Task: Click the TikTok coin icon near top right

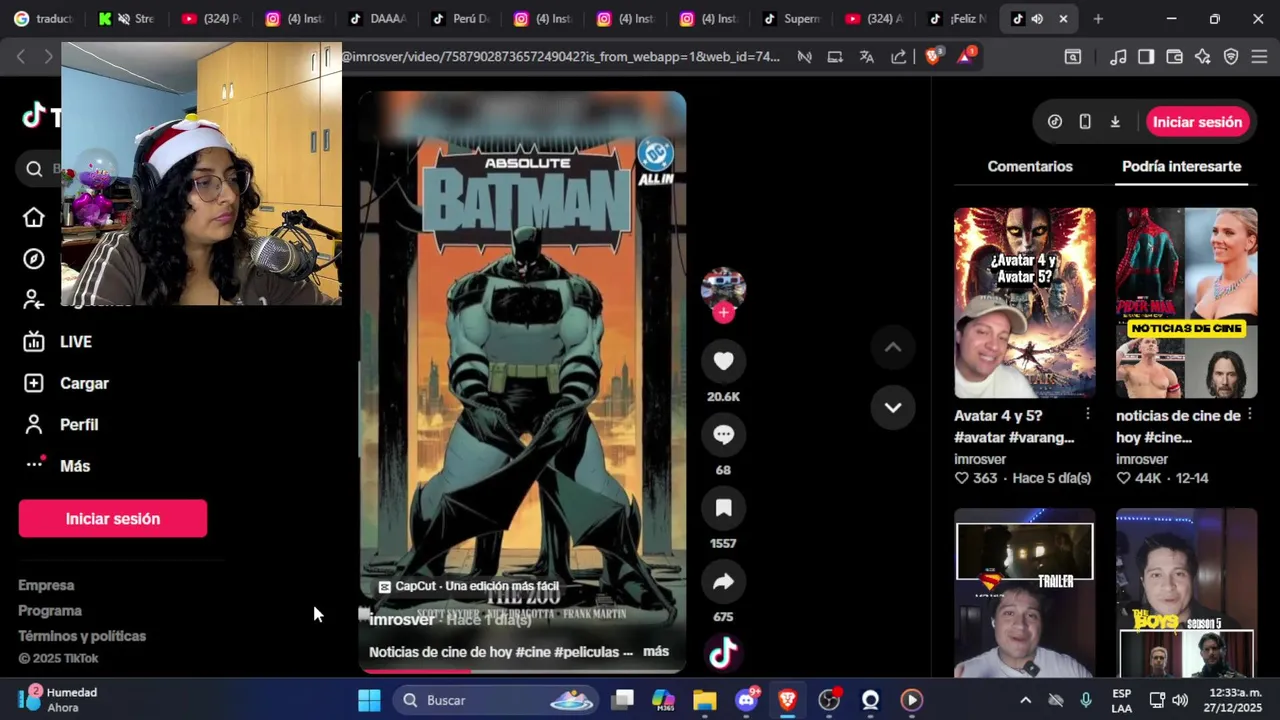Action: (1055, 122)
